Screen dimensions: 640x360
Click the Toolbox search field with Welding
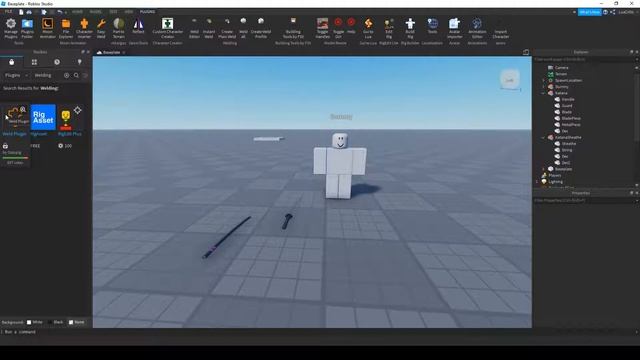point(47,76)
